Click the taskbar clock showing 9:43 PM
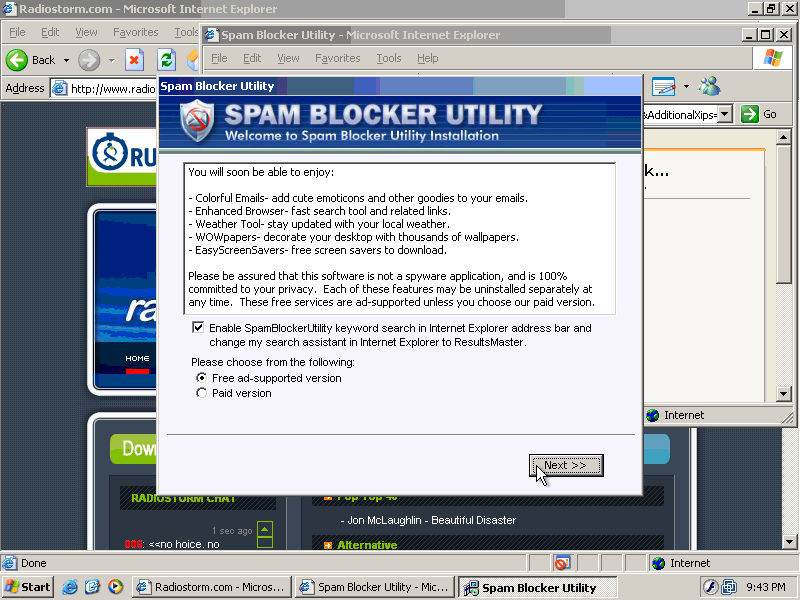Screen dimensions: 800x600 click(765, 587)
